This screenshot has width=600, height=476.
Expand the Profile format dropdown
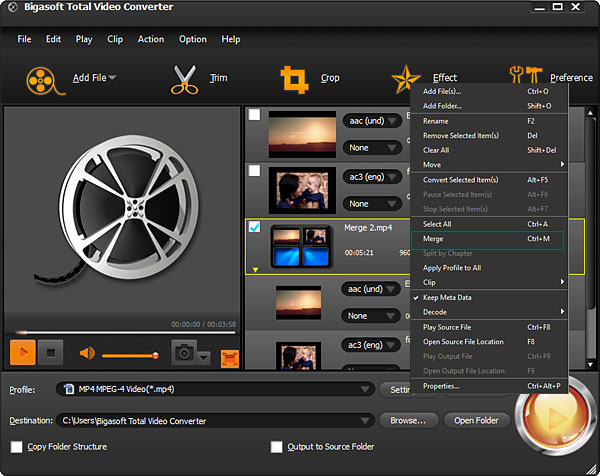coord(365,390)
